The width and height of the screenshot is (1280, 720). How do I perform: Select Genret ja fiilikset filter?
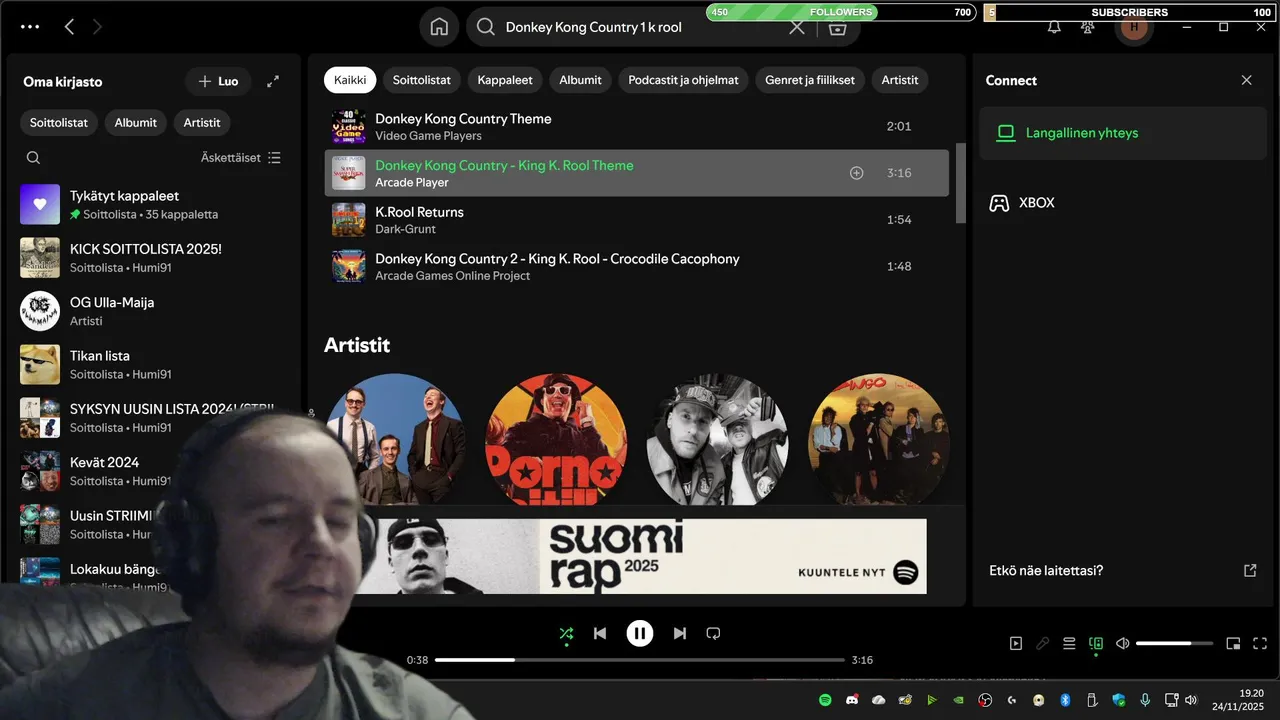point(810,80)
